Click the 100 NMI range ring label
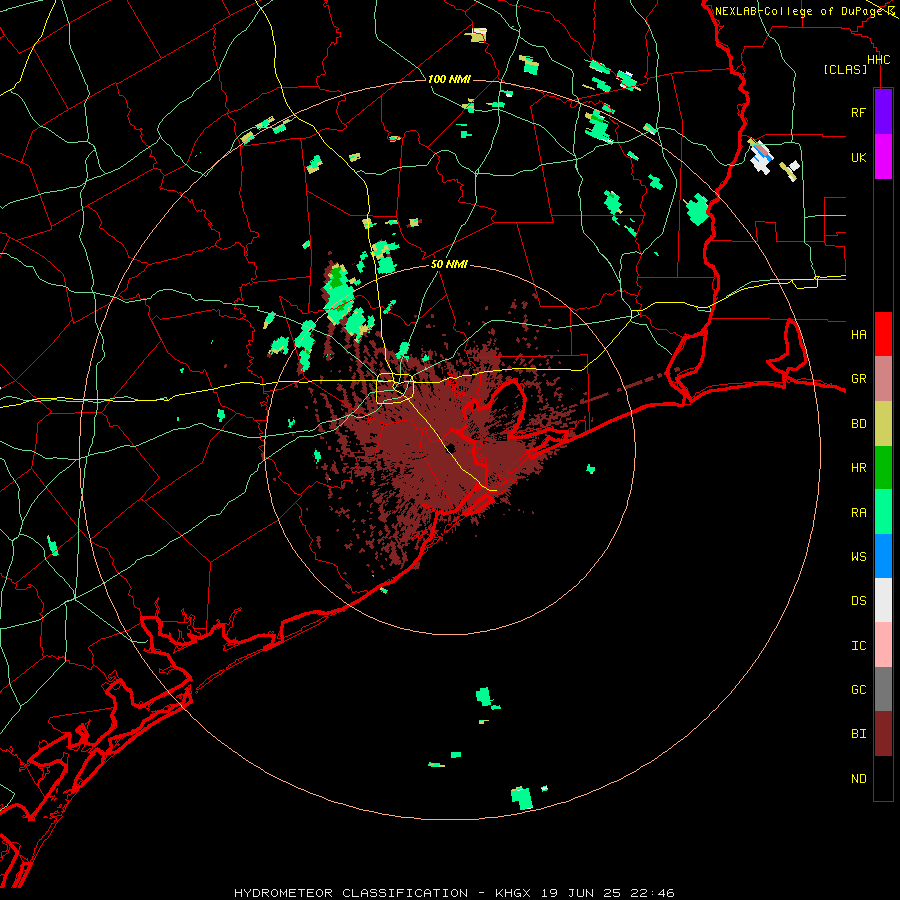Image resolution: width=900 pixels, height=900 pixels. [449, 79]
